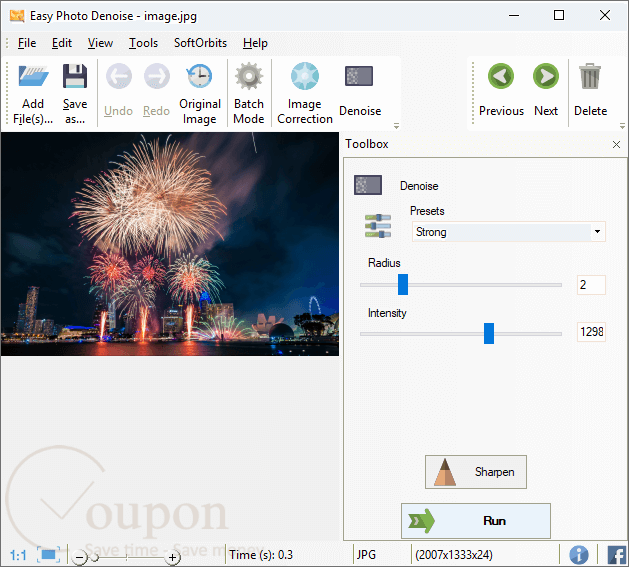The width and height of the screenshot is (629, 567).
Task: Open the Edit menu
Action: pos(62,43)
